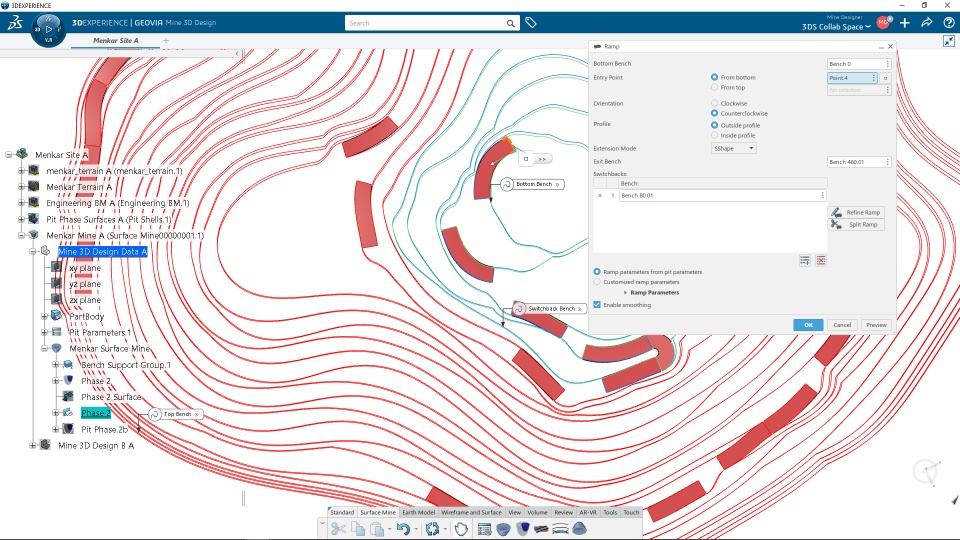Image resolution: width=960 pixels, height=540 pixels.
Task: Select Clockwise orientation
Action: (714, 103)
